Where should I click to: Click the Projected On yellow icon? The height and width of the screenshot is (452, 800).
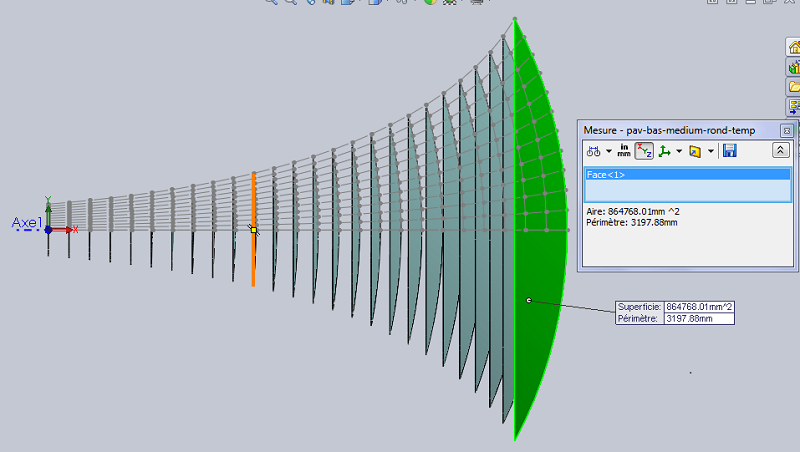[x=695, y=151]
